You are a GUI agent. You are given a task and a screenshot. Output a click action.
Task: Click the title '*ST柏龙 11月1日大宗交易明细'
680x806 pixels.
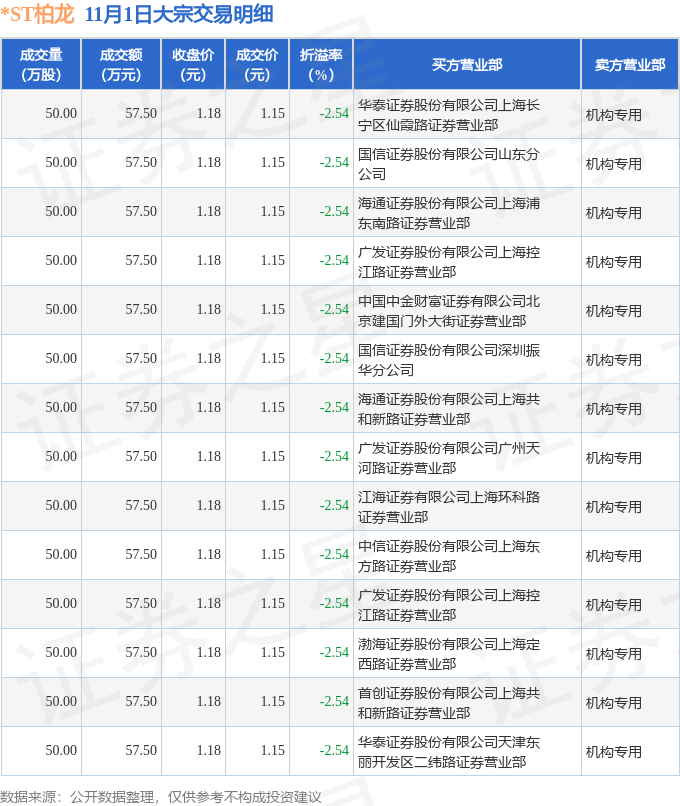(x=137, y=14)
